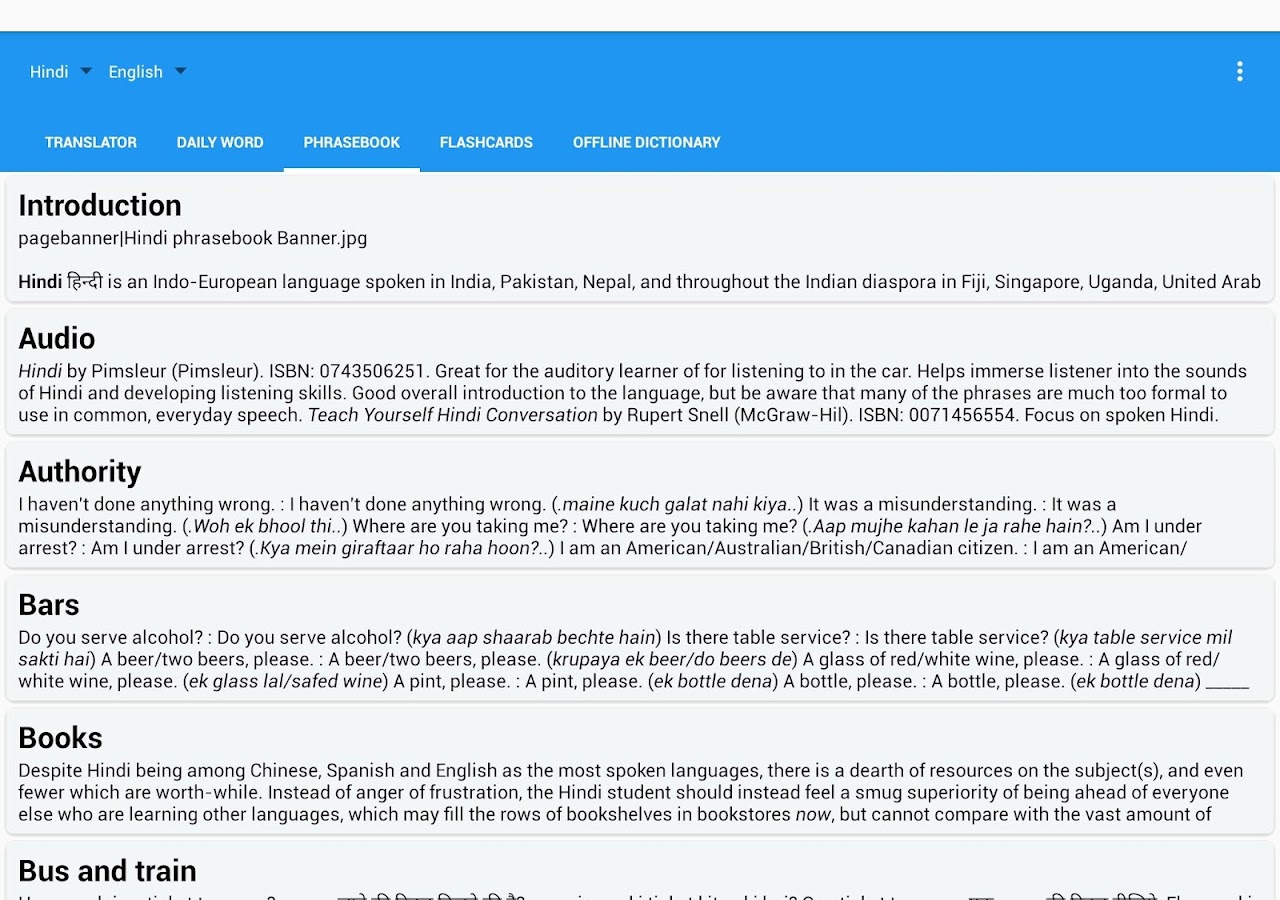The image size is (1280, 900).
Task: Switch to the Translator tab
Action: (x=91, y=142)
